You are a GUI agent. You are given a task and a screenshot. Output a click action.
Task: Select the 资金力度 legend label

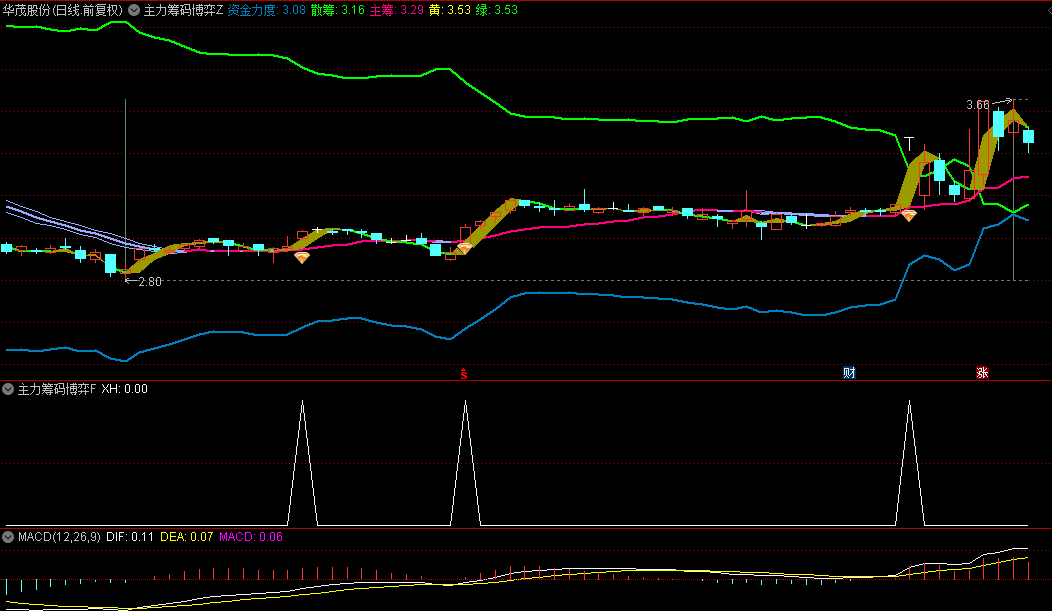(253, 10)
